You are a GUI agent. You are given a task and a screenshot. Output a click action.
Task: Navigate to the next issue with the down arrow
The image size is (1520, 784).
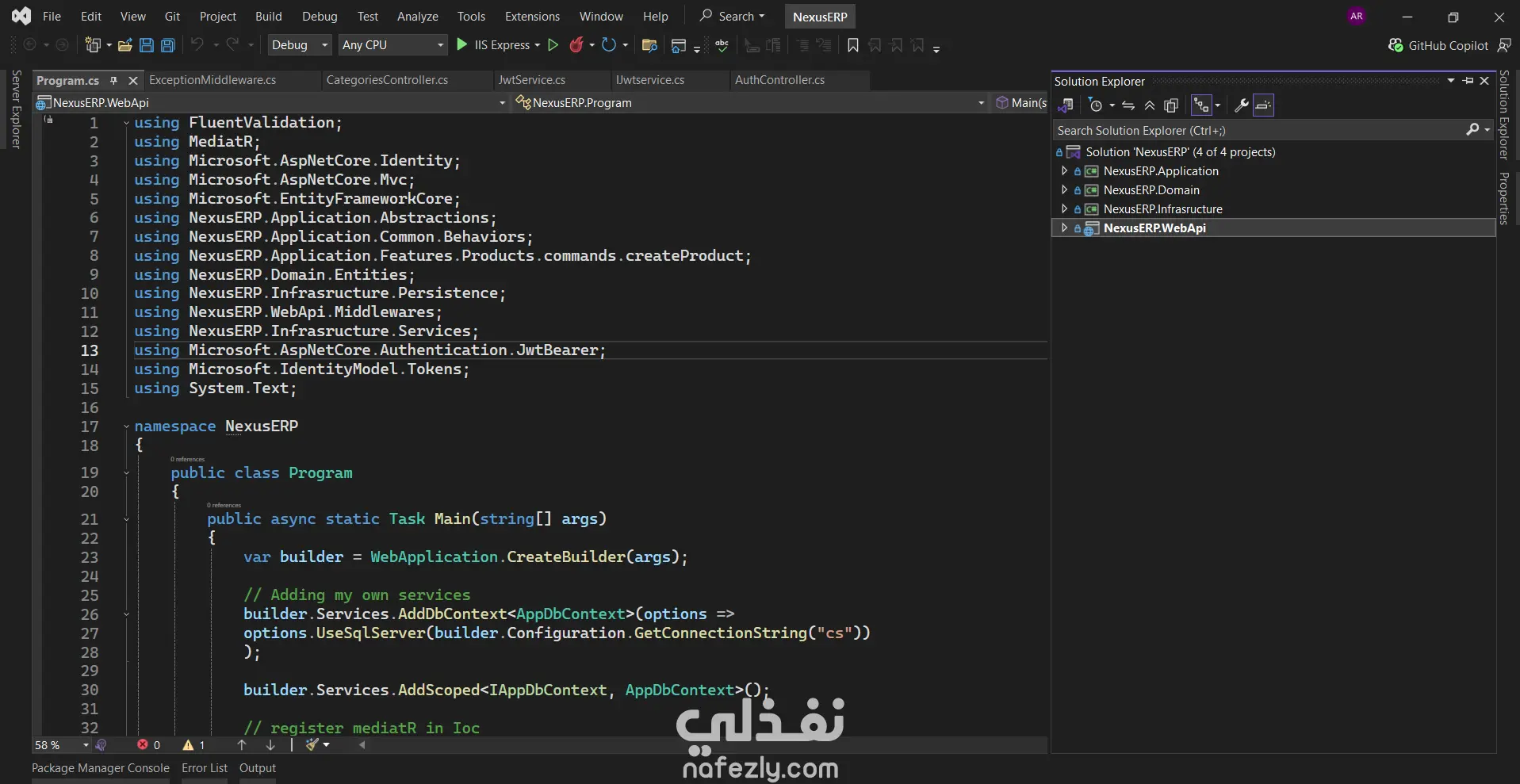(270, 745)
